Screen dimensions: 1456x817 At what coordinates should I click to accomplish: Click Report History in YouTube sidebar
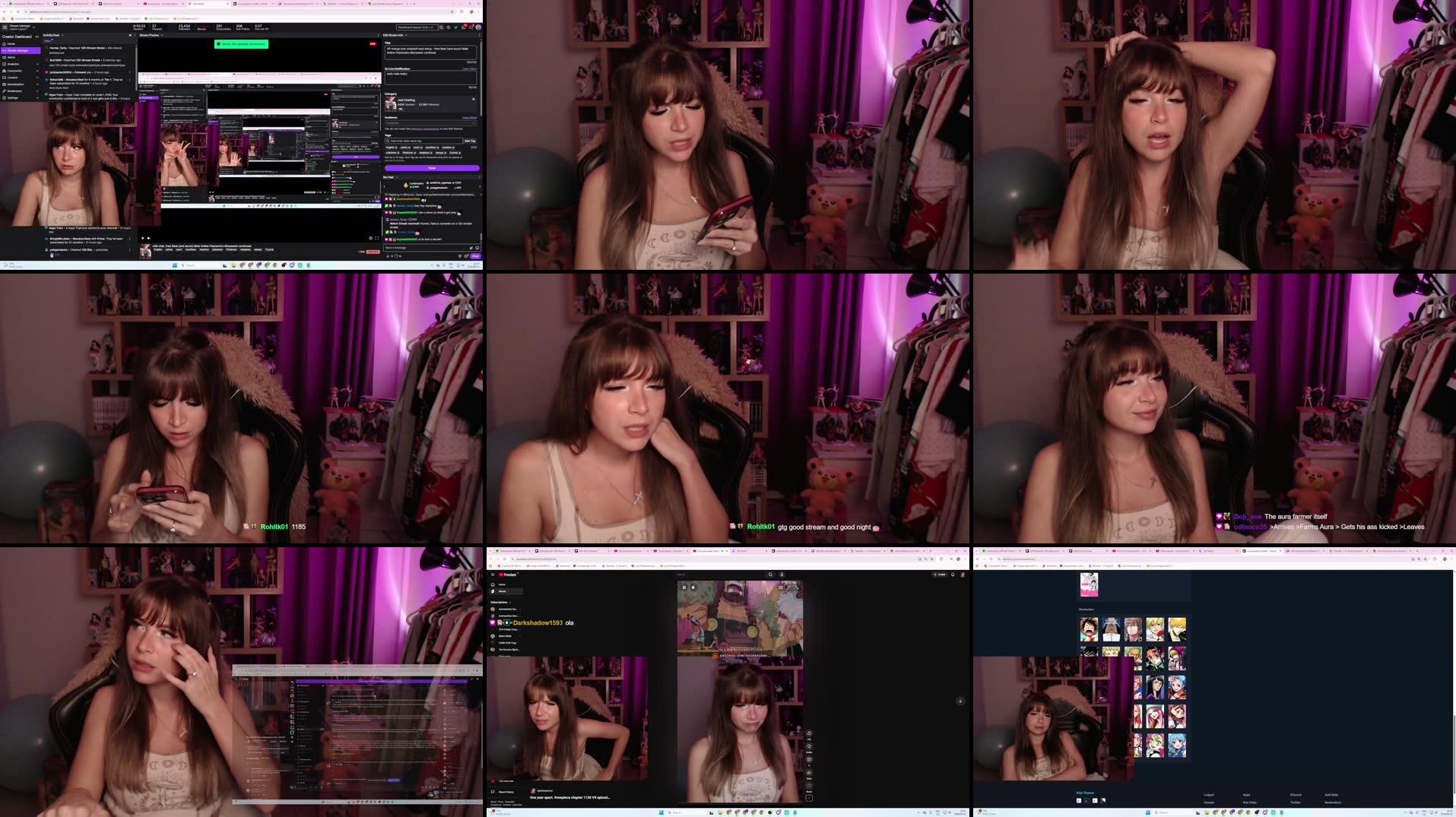504,792
